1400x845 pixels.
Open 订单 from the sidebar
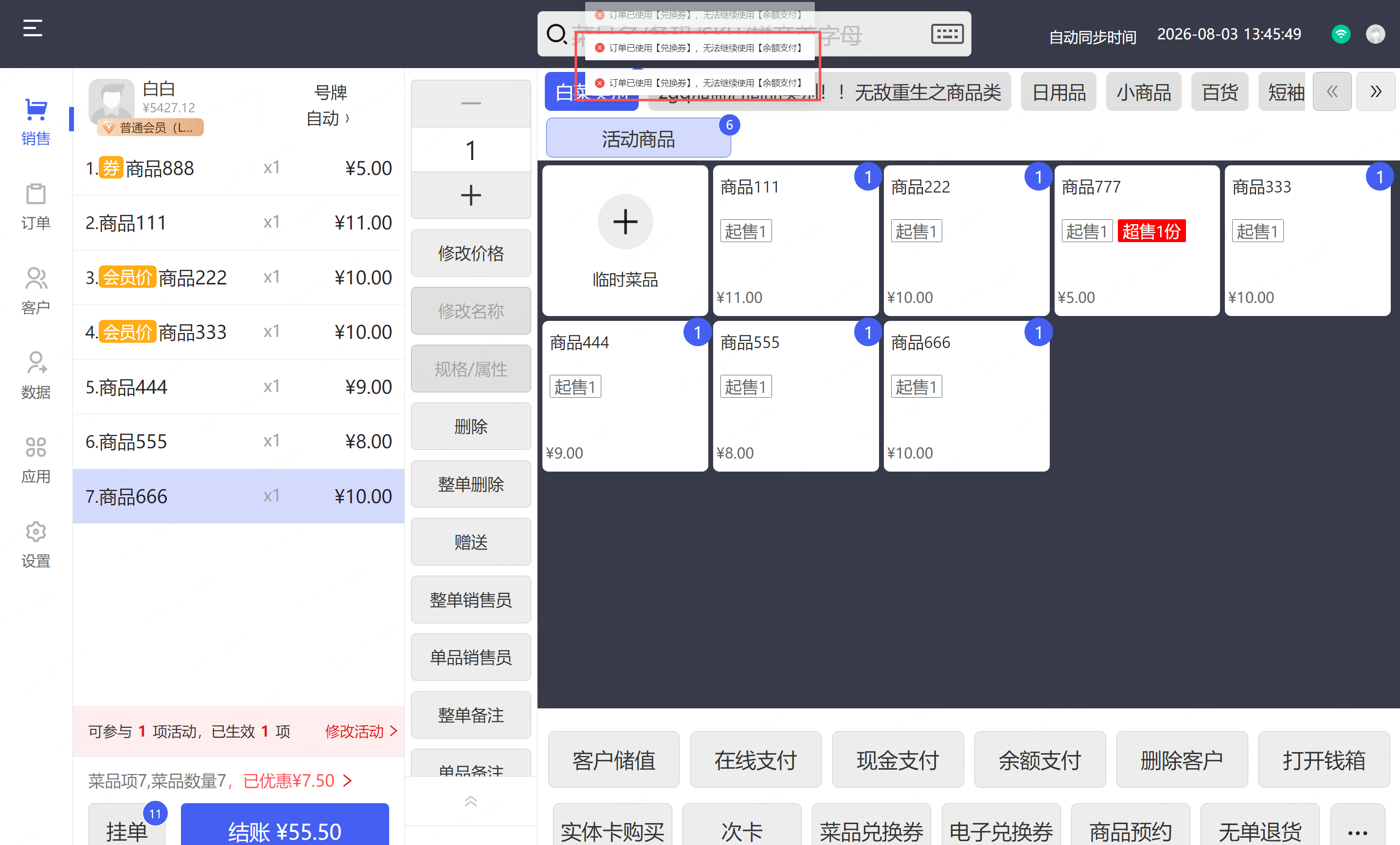pos(36,207)
